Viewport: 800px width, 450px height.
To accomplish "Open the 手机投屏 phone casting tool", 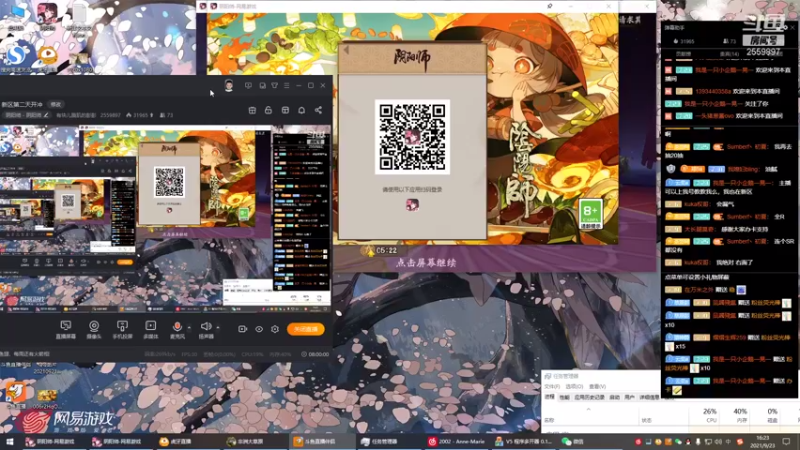I will pyautogui.click(x=122, y=330).
